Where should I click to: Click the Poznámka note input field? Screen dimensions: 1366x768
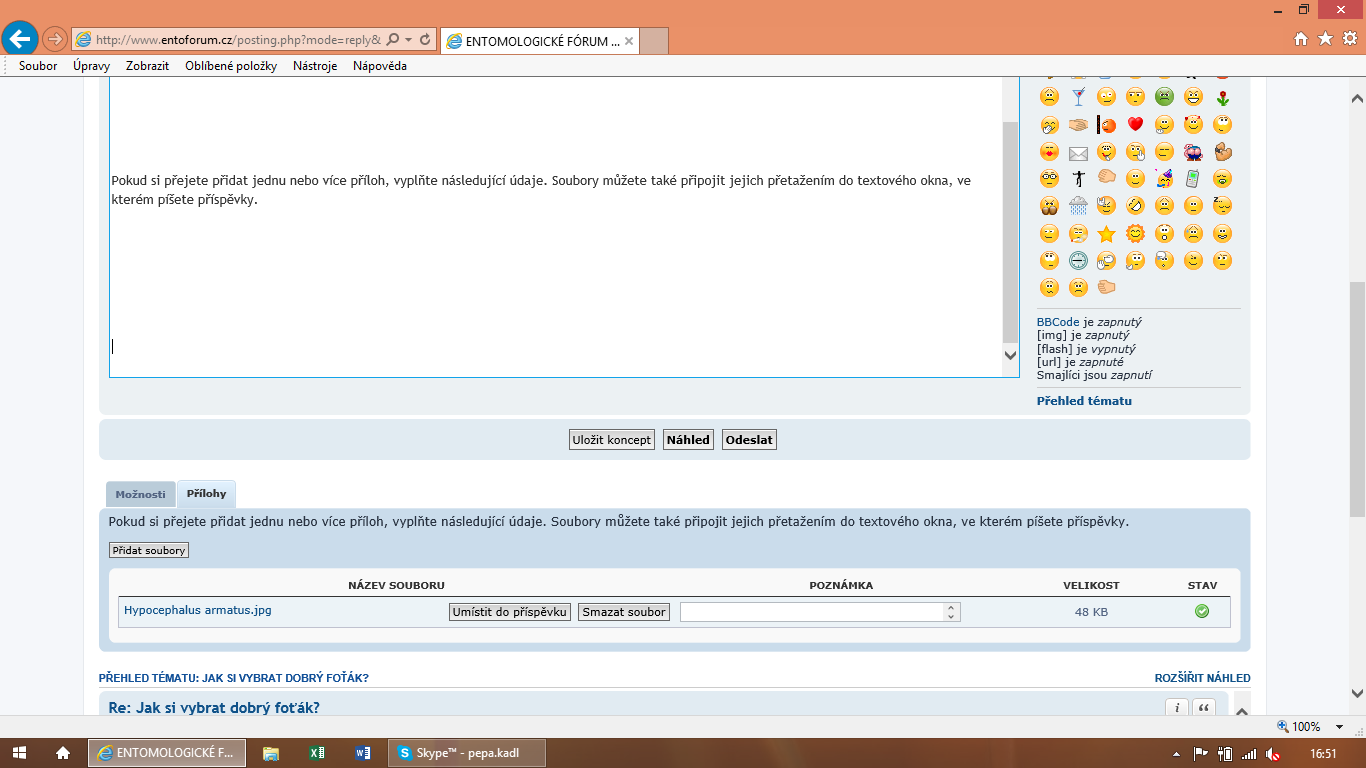pos(812,612)
